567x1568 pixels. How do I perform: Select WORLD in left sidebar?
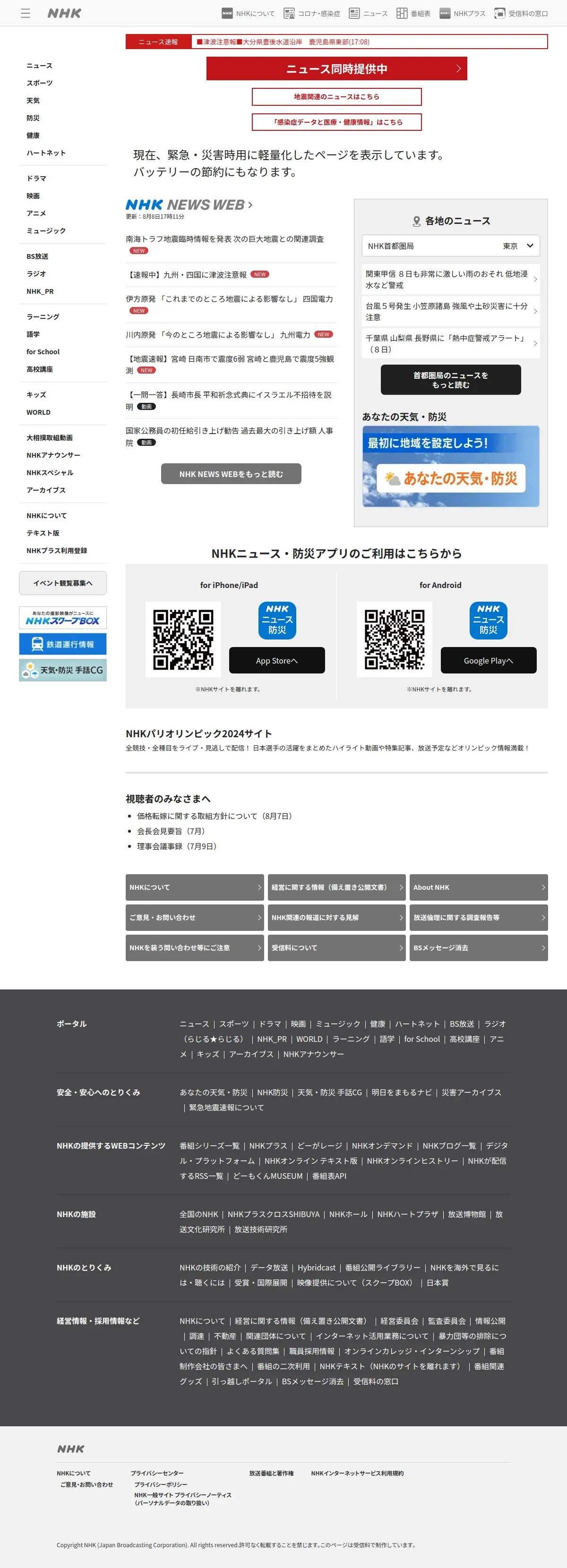click(38, 412)
